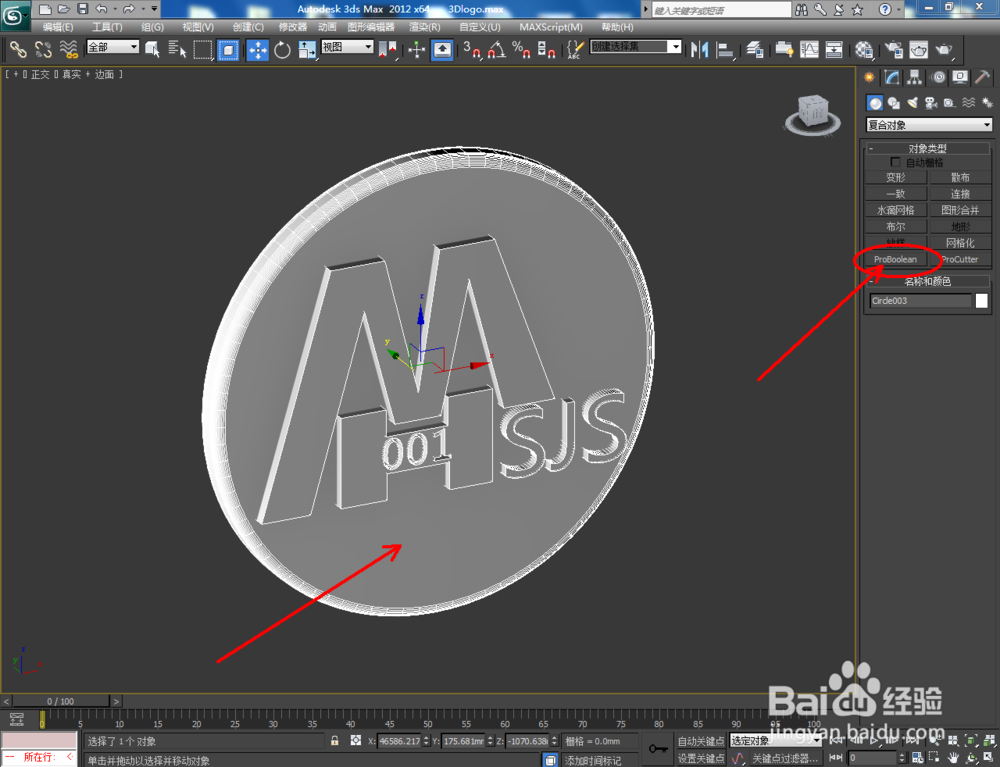Open the 创建(C) menu
This screenshot has height=767, width=1000.
(x=248, y=27)
